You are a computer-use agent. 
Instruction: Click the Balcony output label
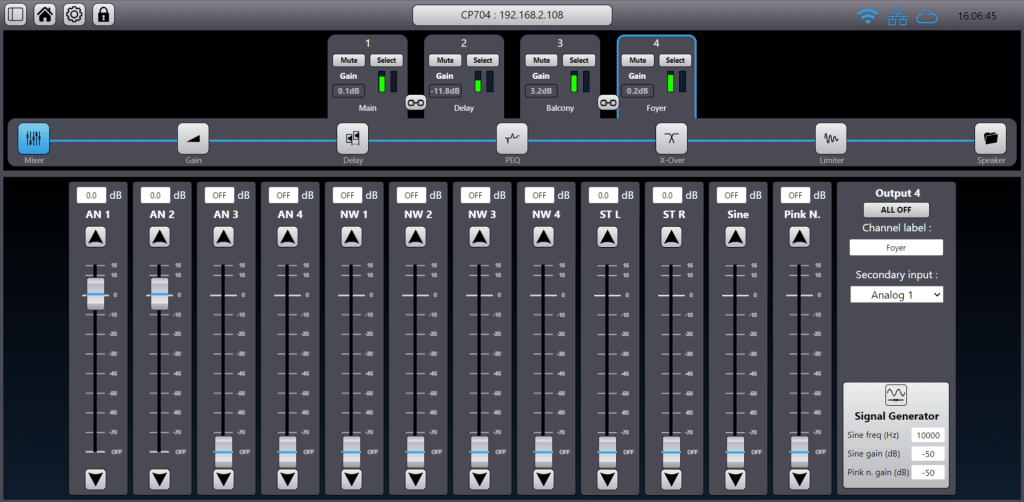pyautogui.click(x=560, y=108)
